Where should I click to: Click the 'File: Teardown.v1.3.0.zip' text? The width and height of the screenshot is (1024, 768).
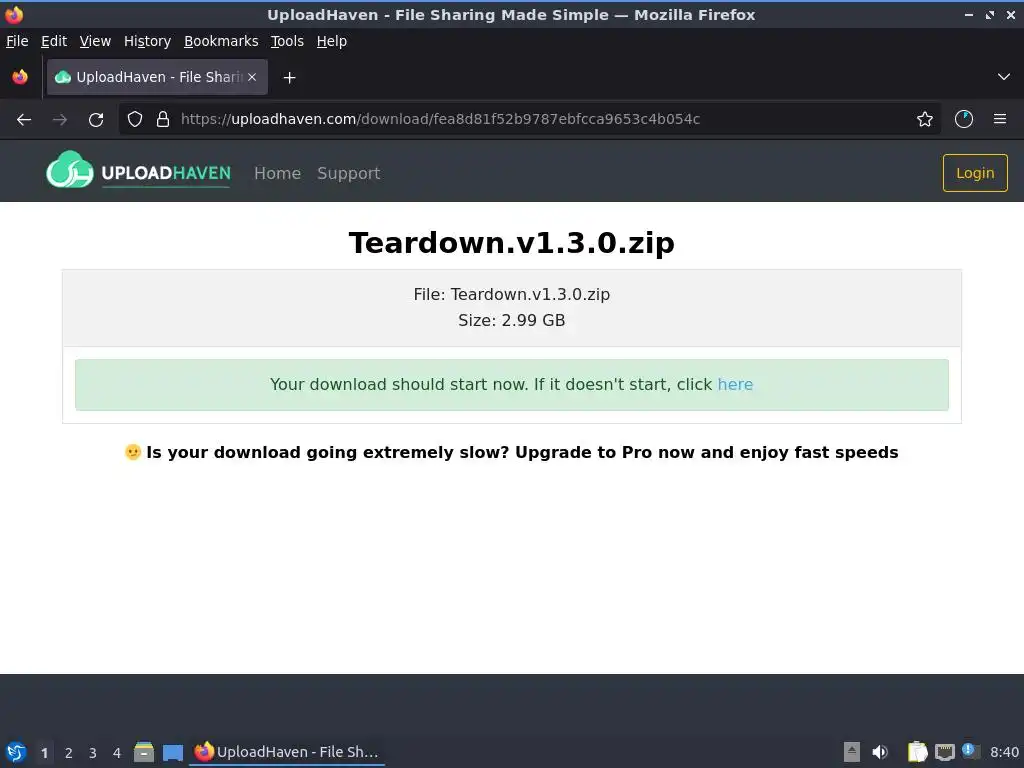pos(512,295)
